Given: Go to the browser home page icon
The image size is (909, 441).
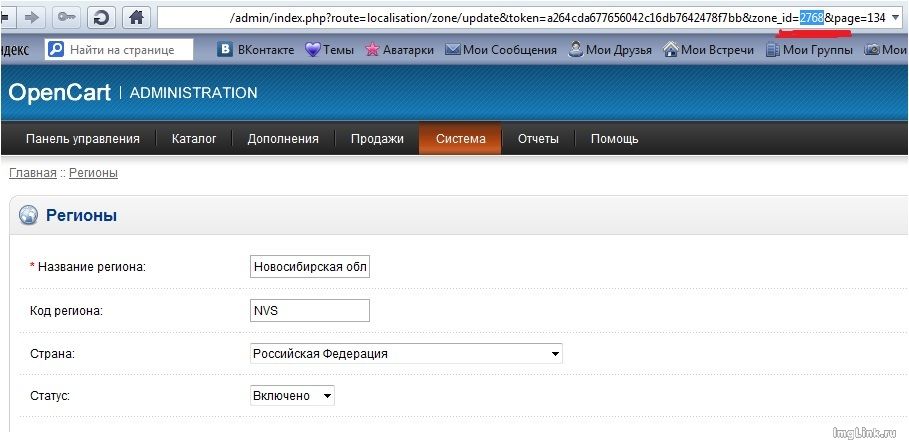Looking at the screenshot, I should [136, 18].
